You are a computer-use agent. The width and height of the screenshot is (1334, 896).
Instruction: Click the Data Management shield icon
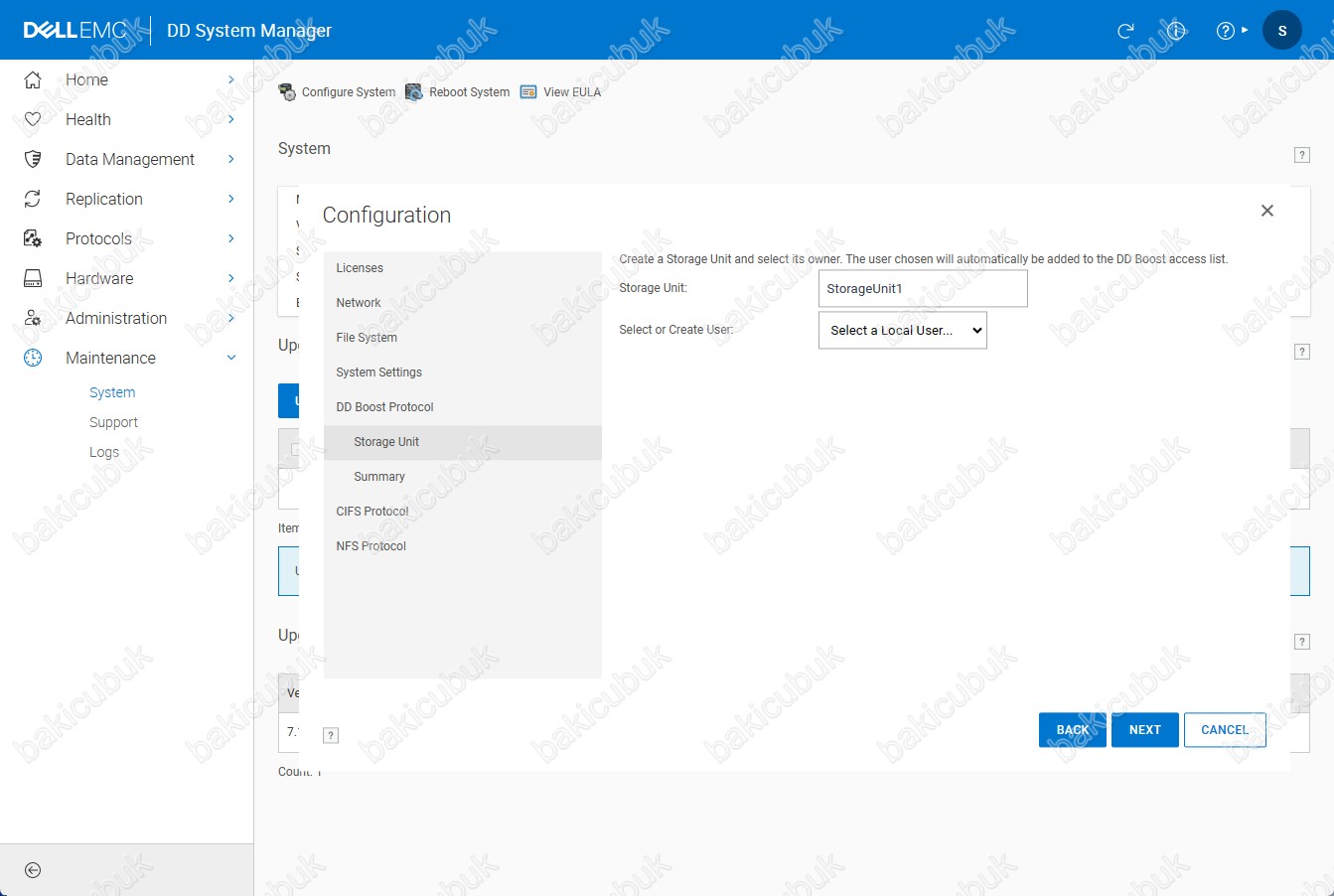[x=33, y=159]
